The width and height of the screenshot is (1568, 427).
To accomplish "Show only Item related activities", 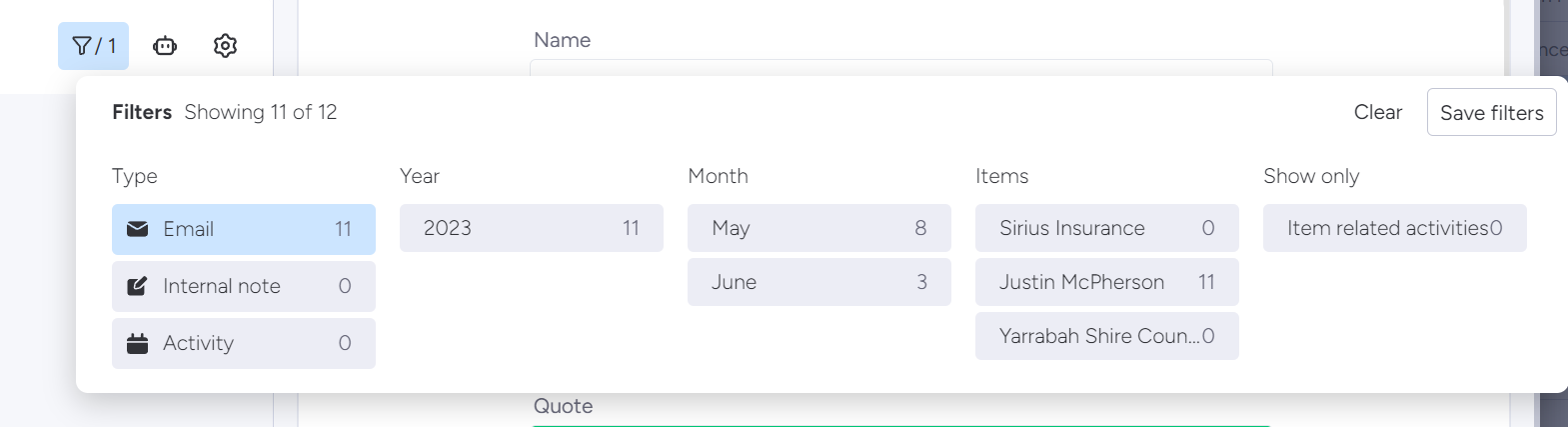I will [x=1394, y=228].
